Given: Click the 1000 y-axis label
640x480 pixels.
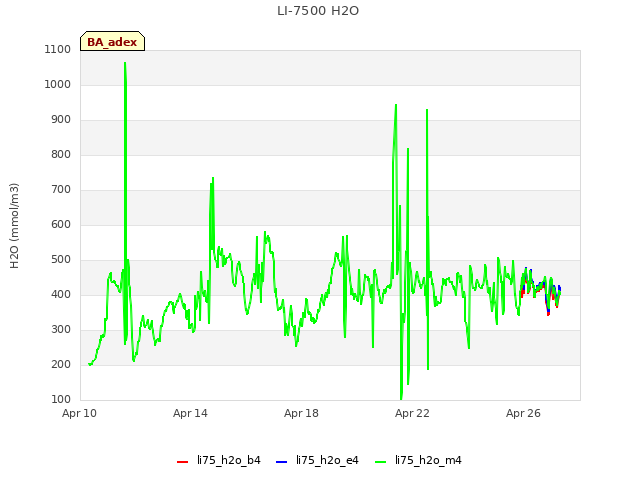Looking at the screenshot, I should pyautogui.click(x=58, y=84).
